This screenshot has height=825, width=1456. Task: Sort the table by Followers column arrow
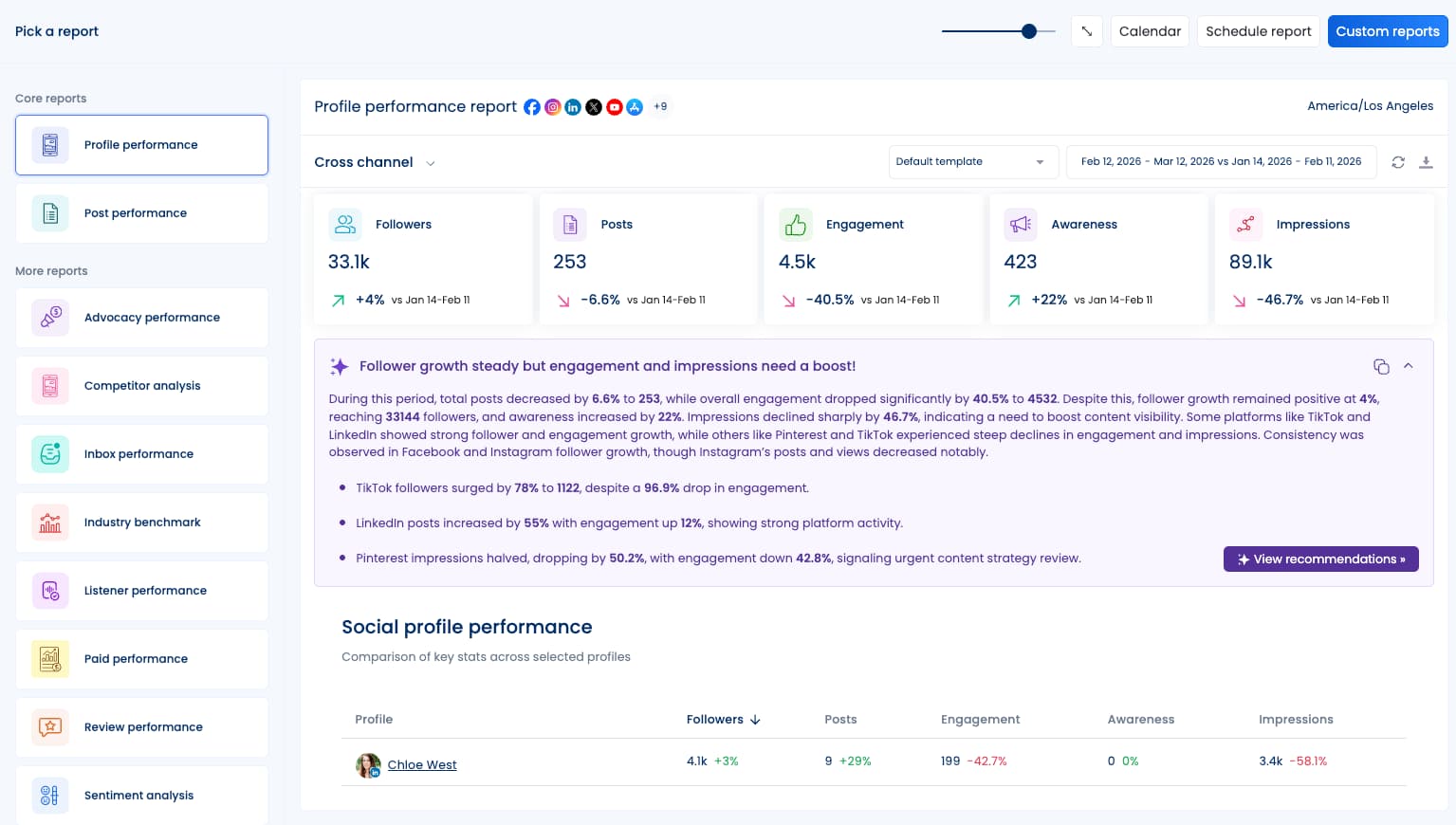tap(755, 720)
